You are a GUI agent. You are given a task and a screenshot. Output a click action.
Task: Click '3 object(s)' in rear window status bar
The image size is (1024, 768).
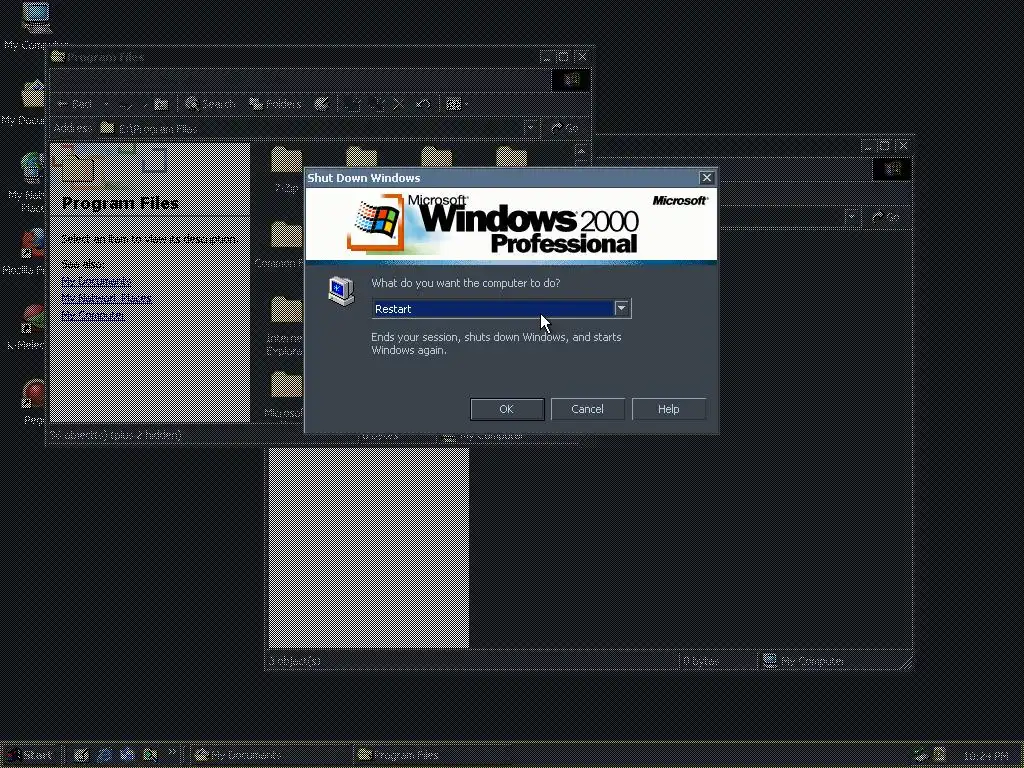tap(295, 661)
